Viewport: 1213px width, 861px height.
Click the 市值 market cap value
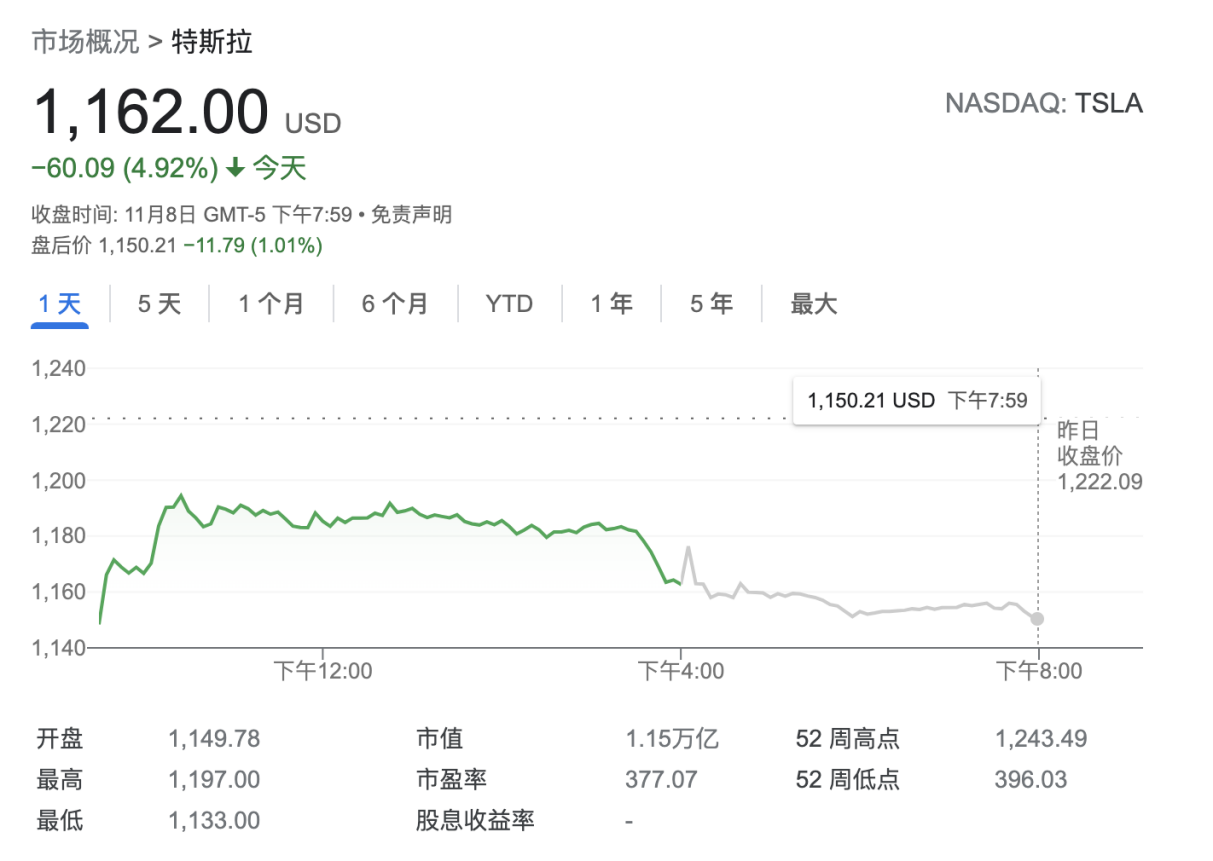point(672,739)
